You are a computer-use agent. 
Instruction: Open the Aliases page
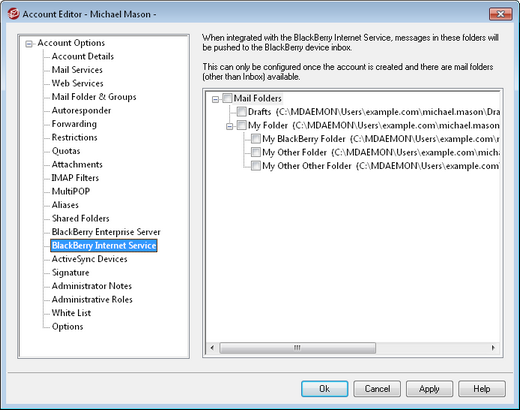pyautogui.click(x=65, y=205)
